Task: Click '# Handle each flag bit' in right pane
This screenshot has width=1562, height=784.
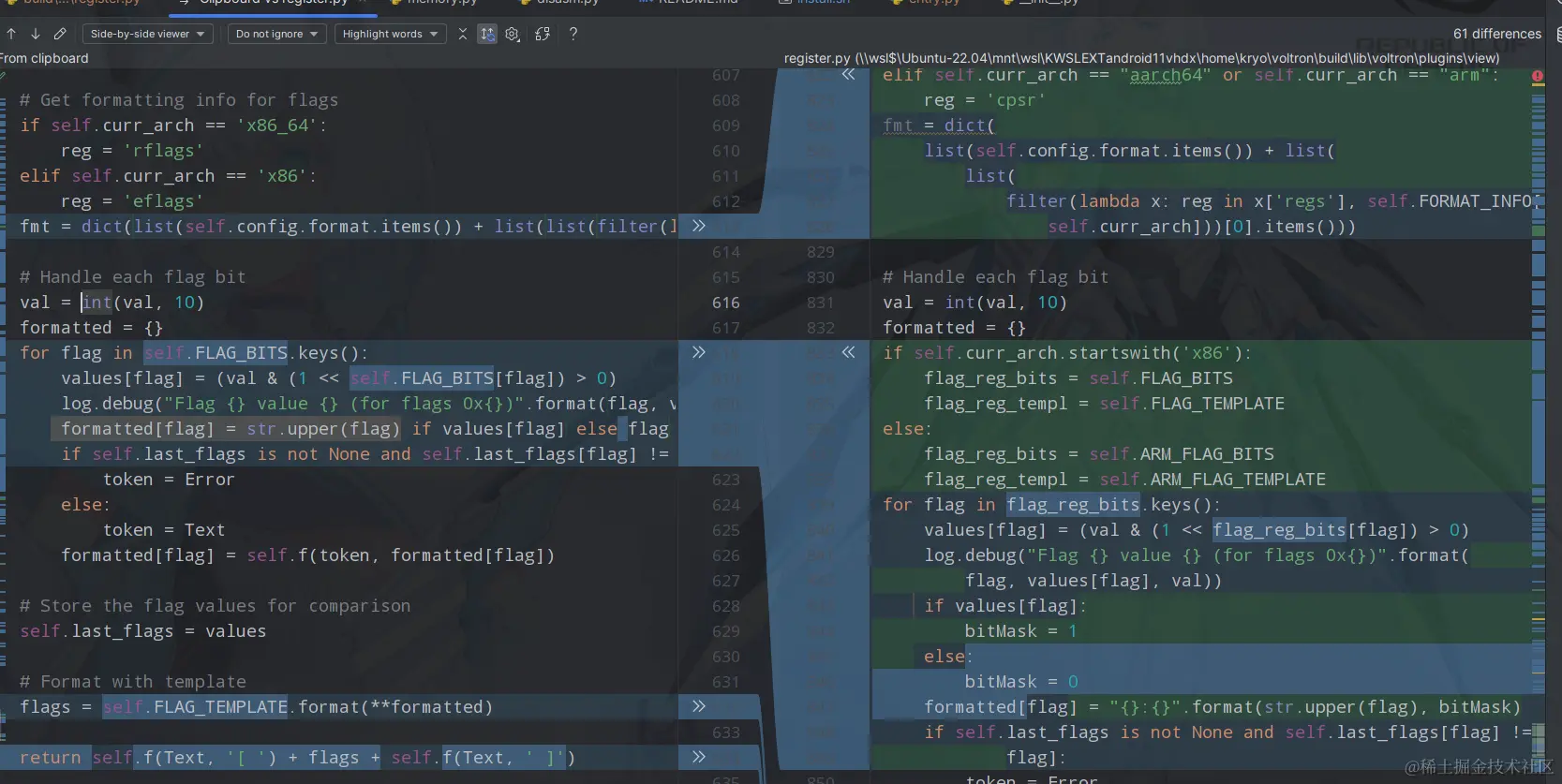Action: 996,277
